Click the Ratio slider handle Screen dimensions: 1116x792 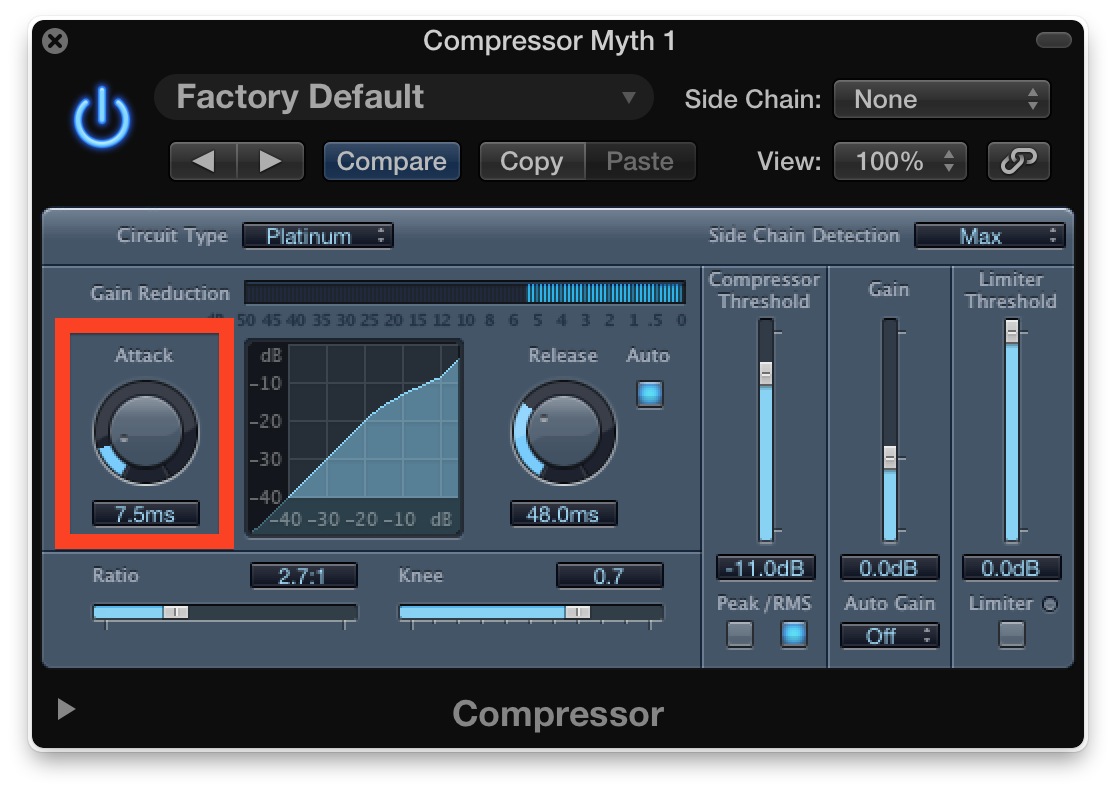175,610
